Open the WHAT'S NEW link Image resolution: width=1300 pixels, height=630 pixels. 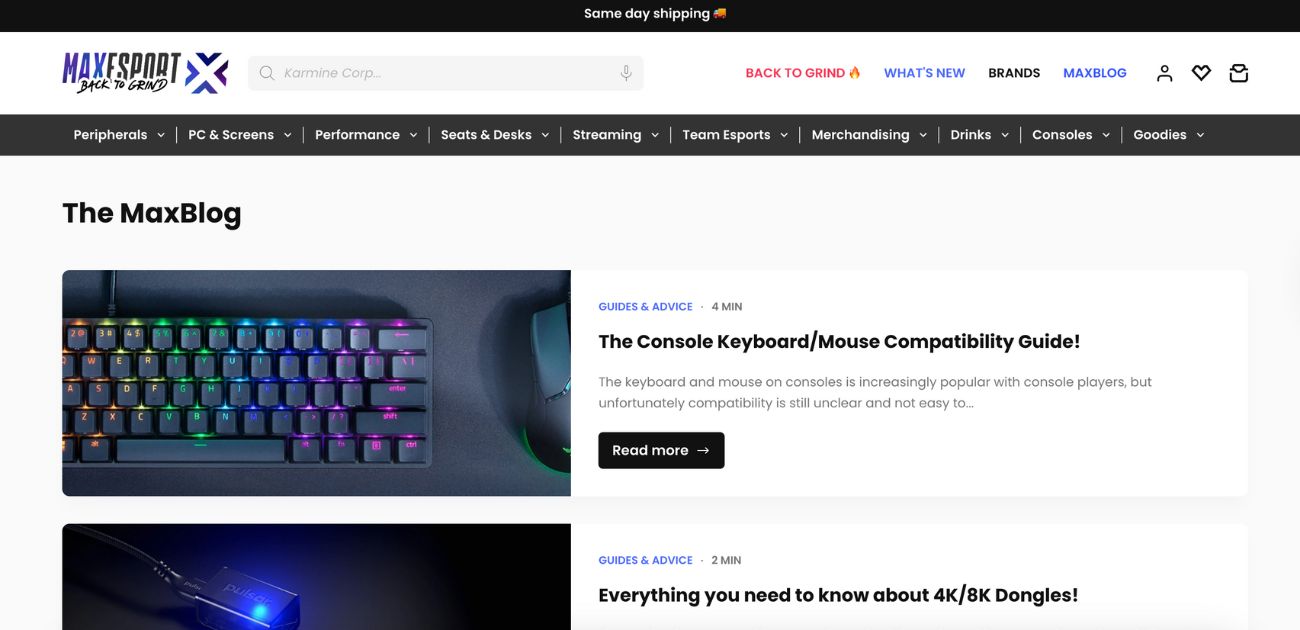[x=924, y=73]
